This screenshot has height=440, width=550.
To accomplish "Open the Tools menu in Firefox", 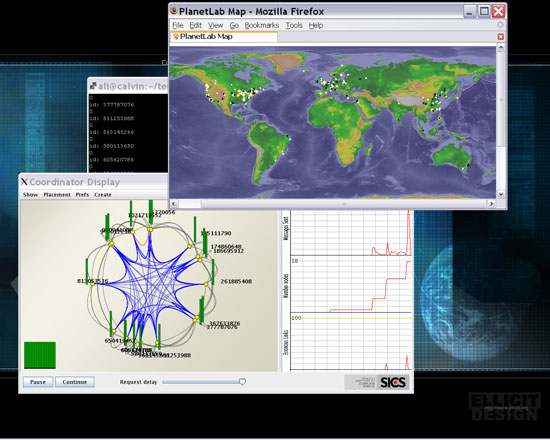I will (x=294, y=25).
